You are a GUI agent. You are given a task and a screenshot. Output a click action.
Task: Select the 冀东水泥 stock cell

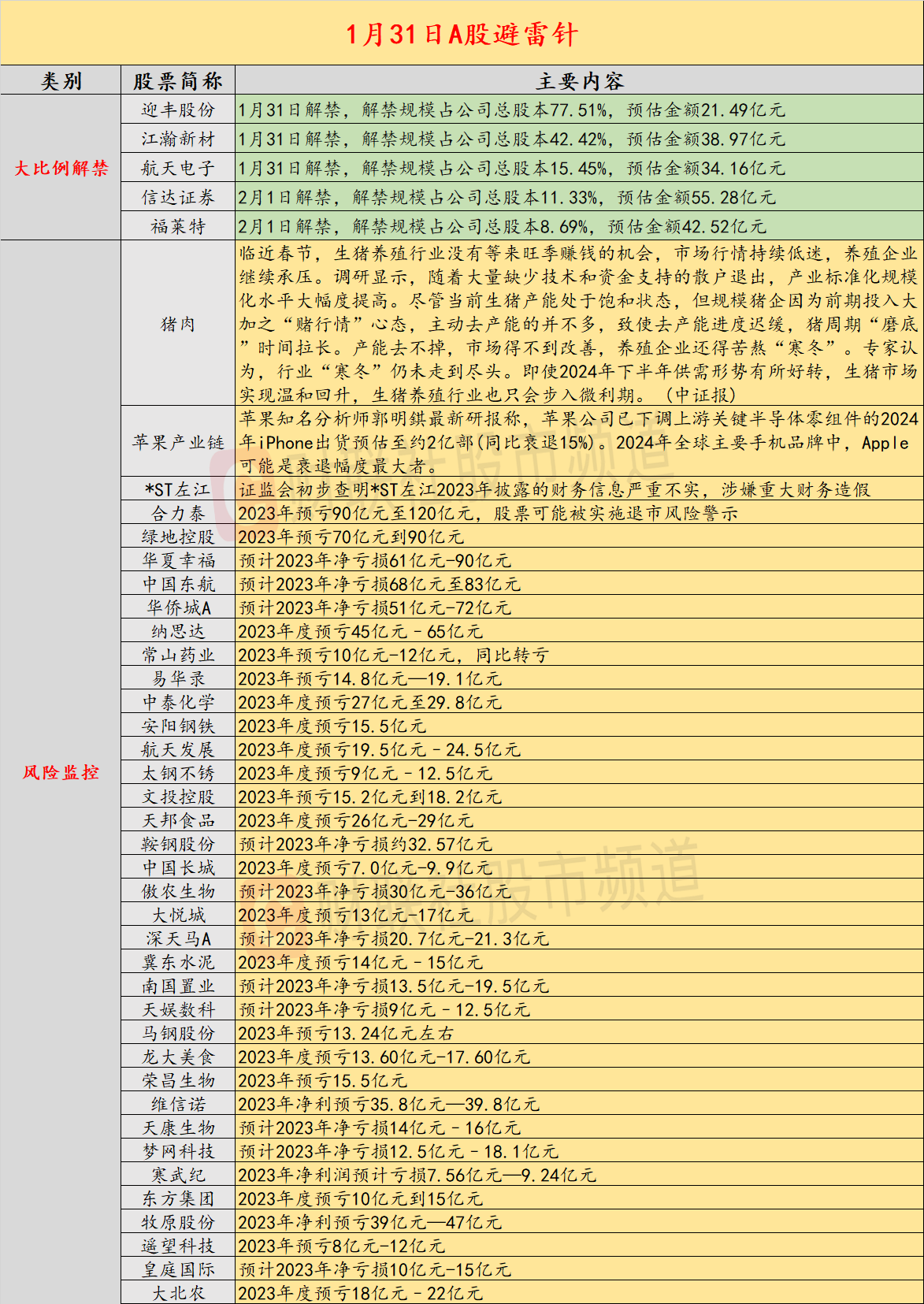coord(178,962)
